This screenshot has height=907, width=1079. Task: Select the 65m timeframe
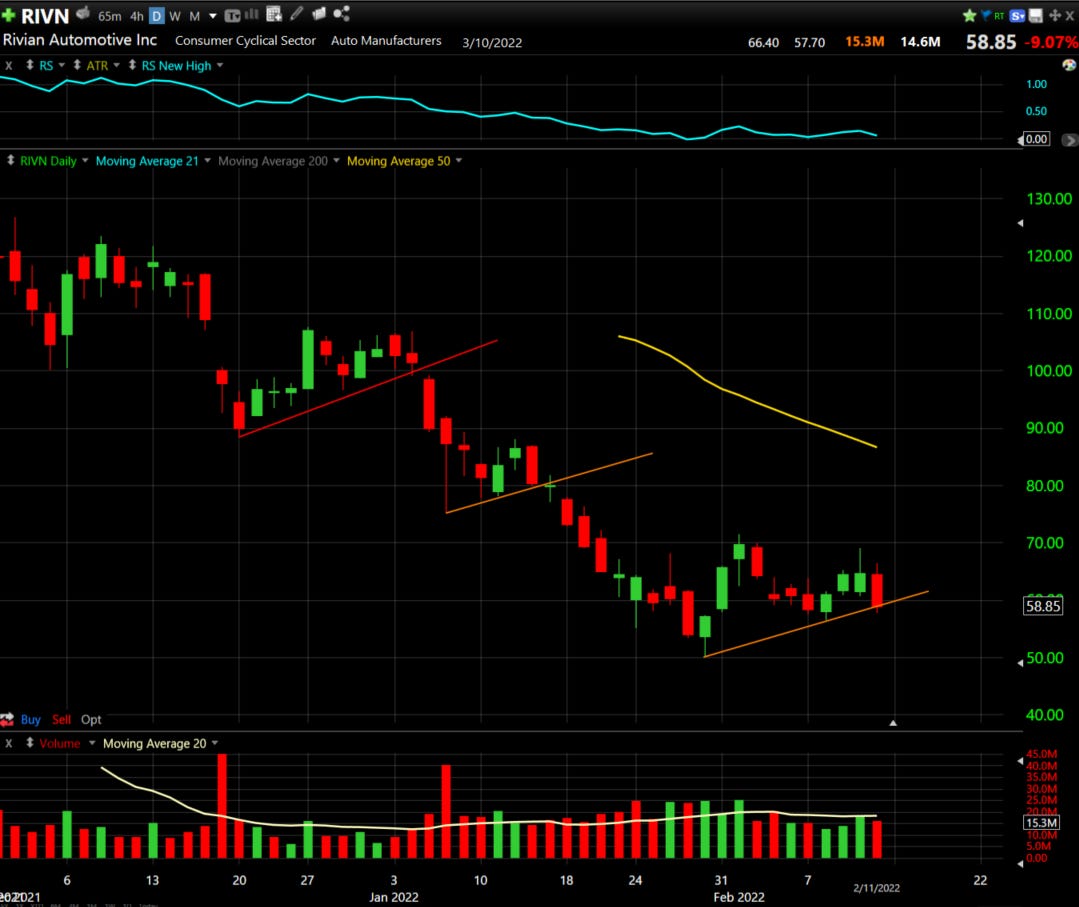[109, 16]
